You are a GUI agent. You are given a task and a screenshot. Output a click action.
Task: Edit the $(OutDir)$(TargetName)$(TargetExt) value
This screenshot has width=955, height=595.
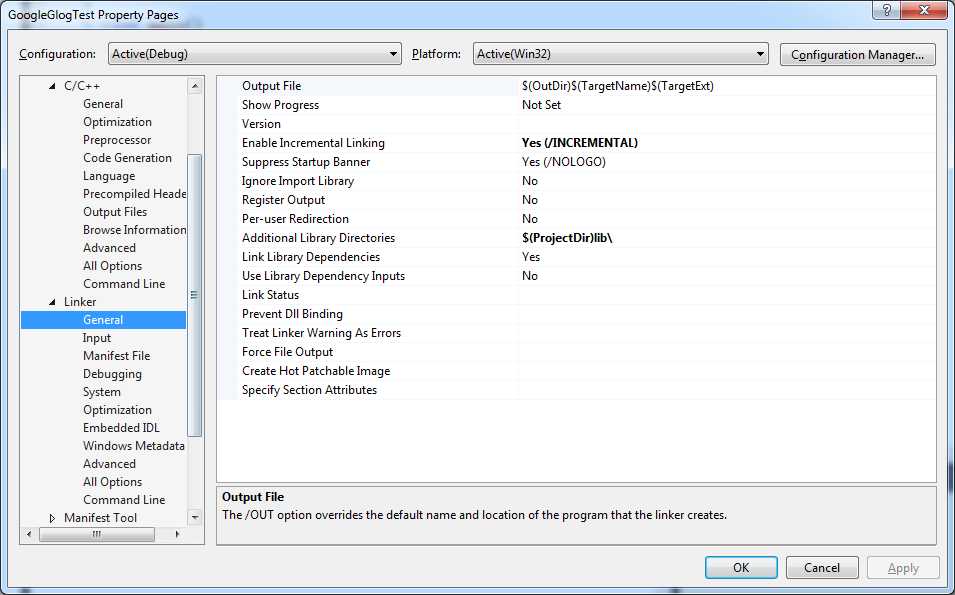coord(618,86)
